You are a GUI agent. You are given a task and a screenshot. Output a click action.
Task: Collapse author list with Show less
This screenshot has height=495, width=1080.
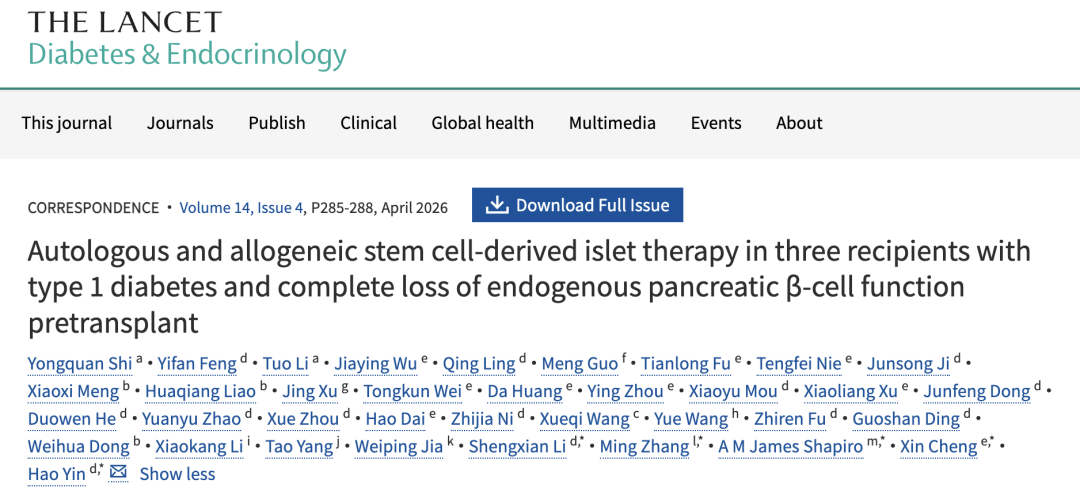point(177,474)
